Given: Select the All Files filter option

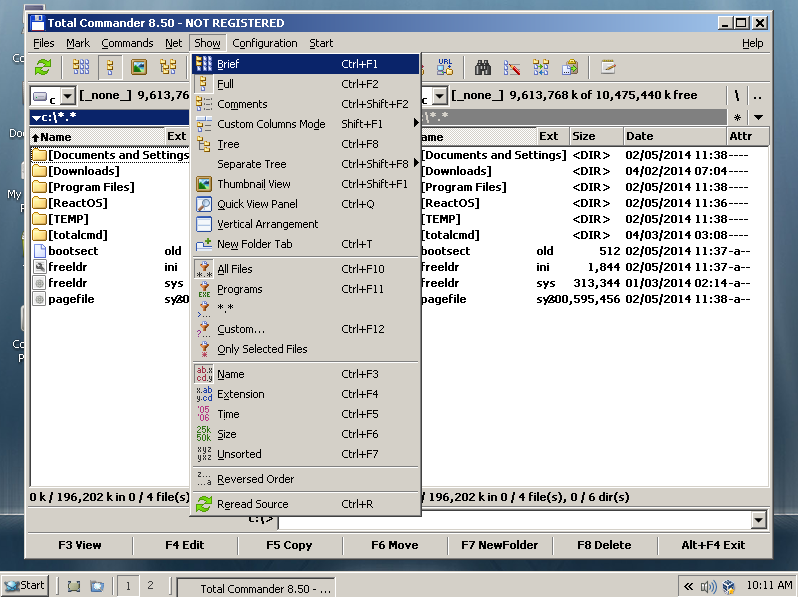Looking at the screenshot, I should coord(306,269).
